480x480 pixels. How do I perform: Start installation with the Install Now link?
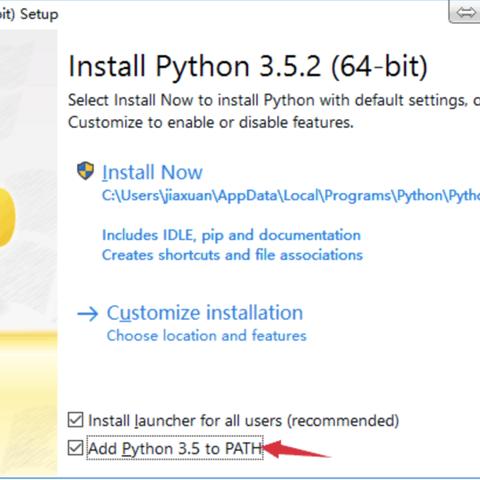click(152, 172)
